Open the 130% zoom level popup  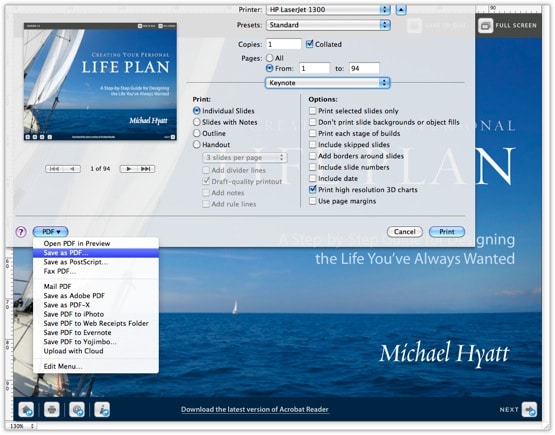pos(22,426)
